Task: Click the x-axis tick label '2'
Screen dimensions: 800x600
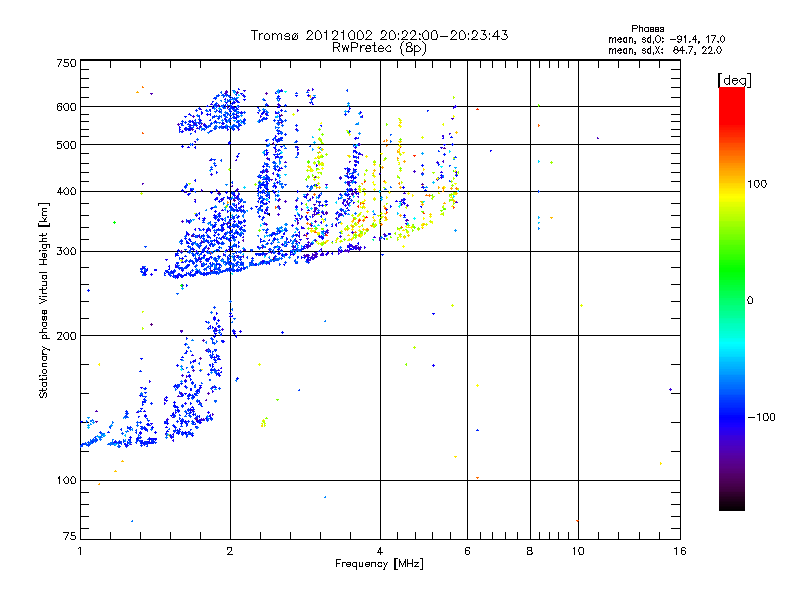Action: 230,551
